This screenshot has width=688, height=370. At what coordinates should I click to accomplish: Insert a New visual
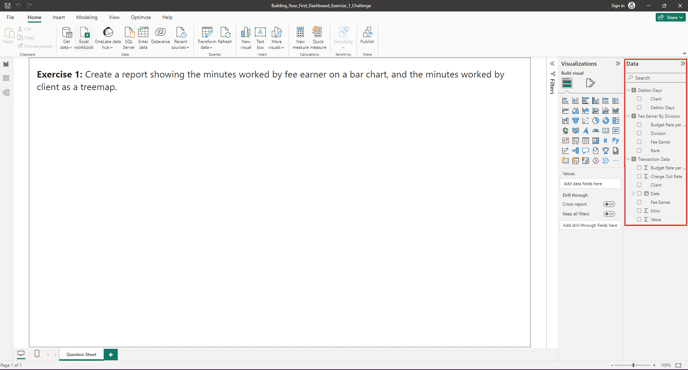pyautogui.click(x=246, y=38)
